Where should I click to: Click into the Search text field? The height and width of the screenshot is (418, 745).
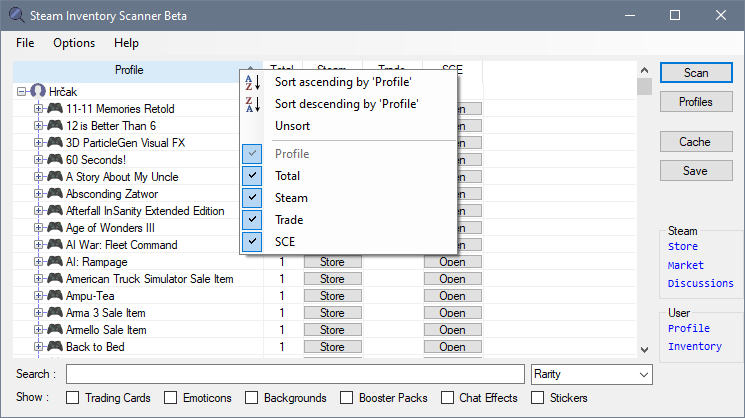pyautogui.click(x=295, y=374)
